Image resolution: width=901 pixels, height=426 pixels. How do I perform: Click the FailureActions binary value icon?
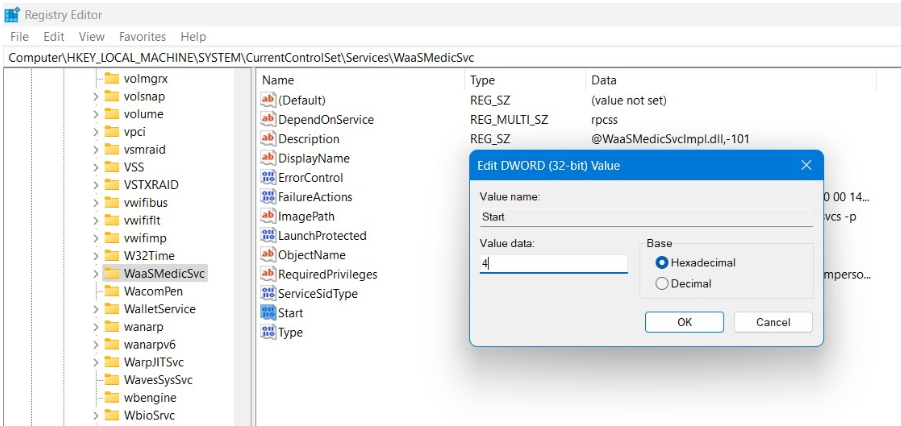click(268, 197)
